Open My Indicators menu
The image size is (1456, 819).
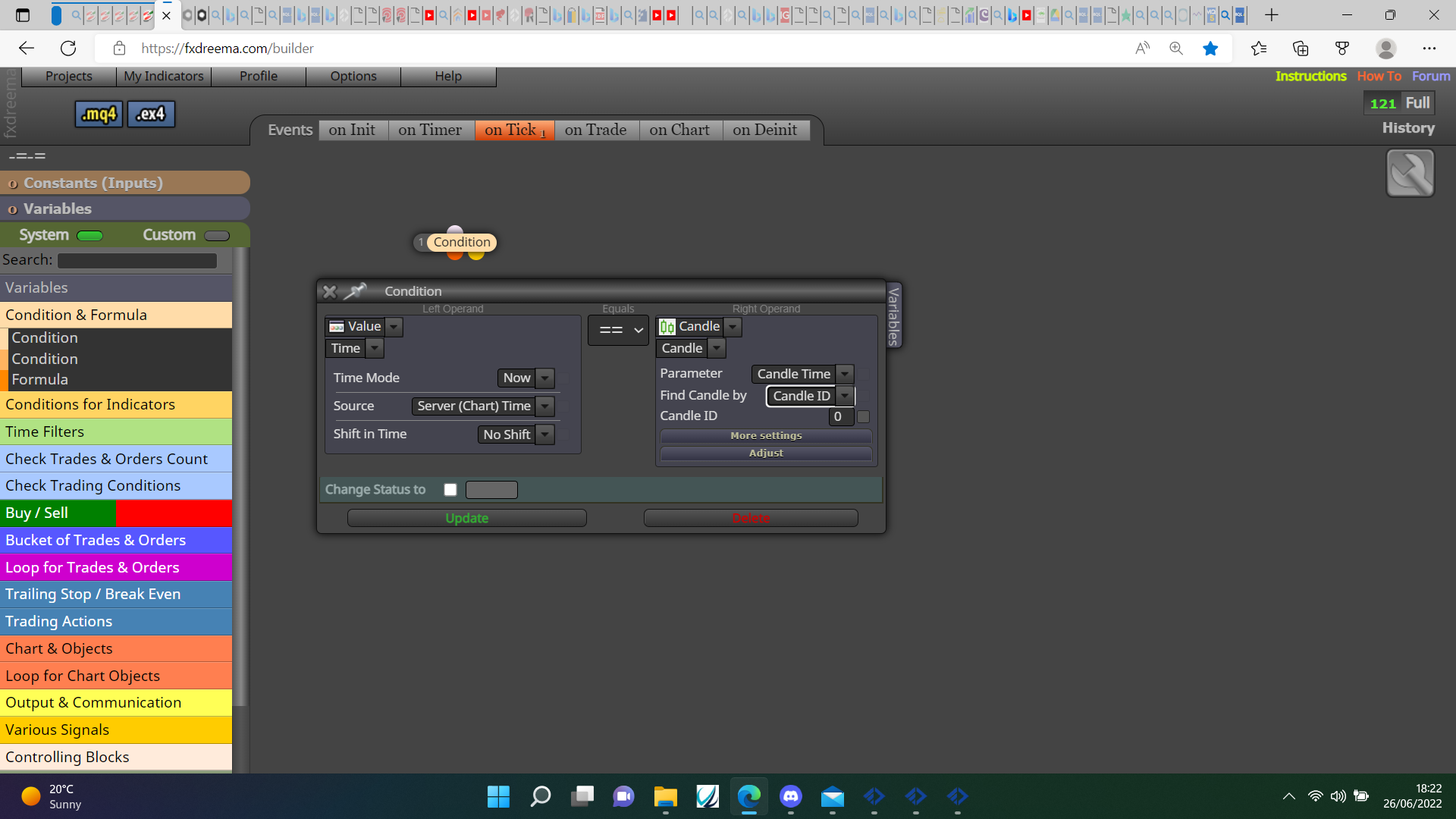(164, 76)
